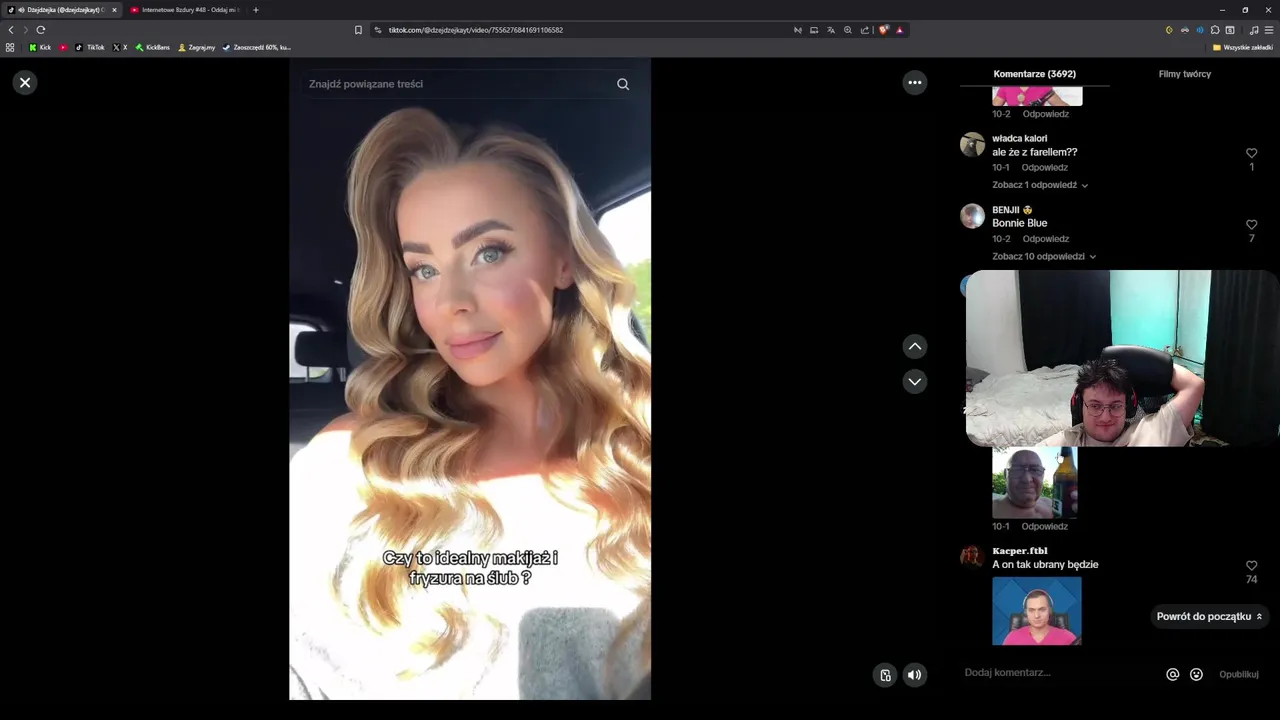Open the three-dot more options menu
The image size is (1280, 720).
[915, 83]
